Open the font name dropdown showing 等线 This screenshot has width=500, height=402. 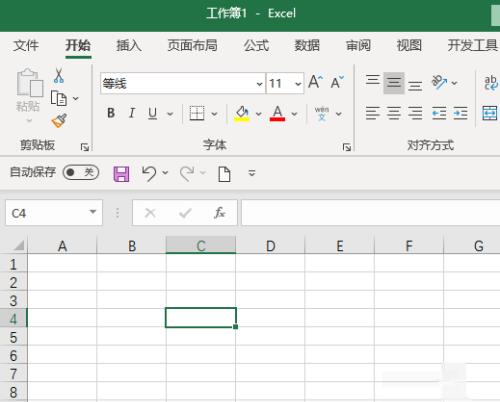(x=259, y=83)
